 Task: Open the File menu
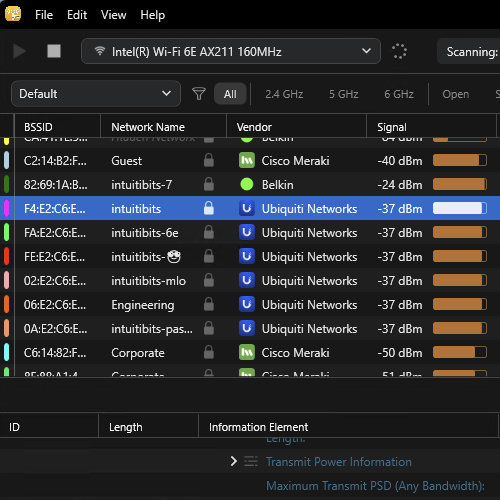click(x=44, y=15)
